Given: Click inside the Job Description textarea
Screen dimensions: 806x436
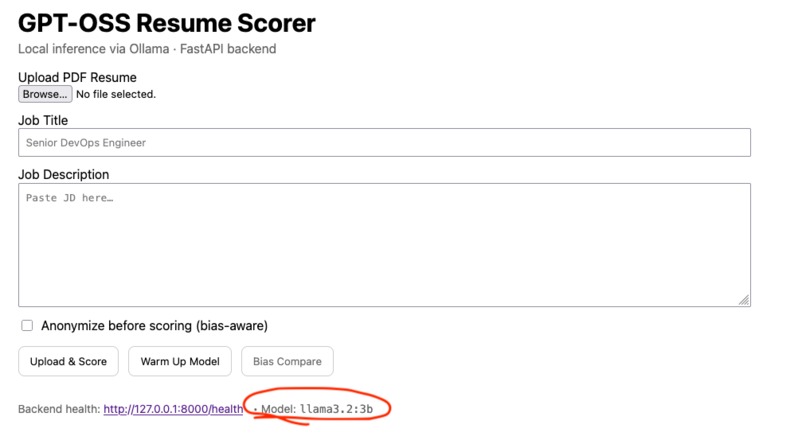Looking at the screenshot, I should tap(384, 245).
